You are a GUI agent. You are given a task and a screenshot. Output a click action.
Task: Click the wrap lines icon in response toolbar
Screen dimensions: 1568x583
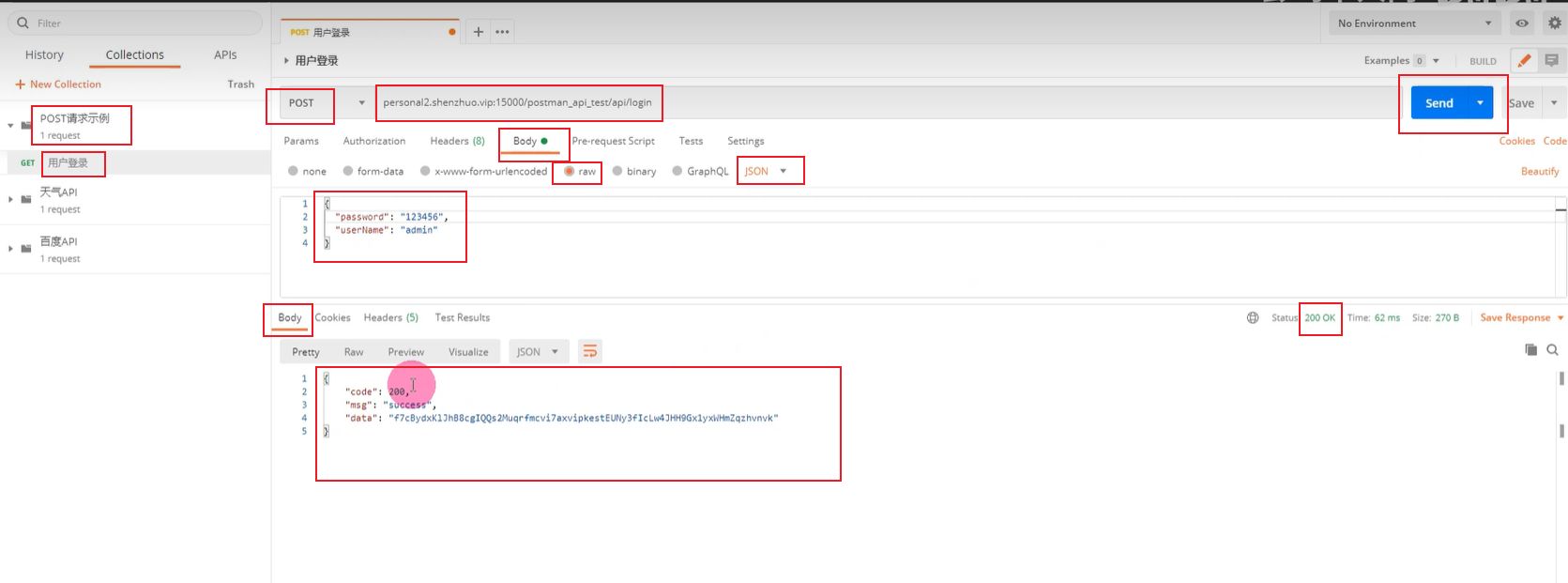click(589, 351)
